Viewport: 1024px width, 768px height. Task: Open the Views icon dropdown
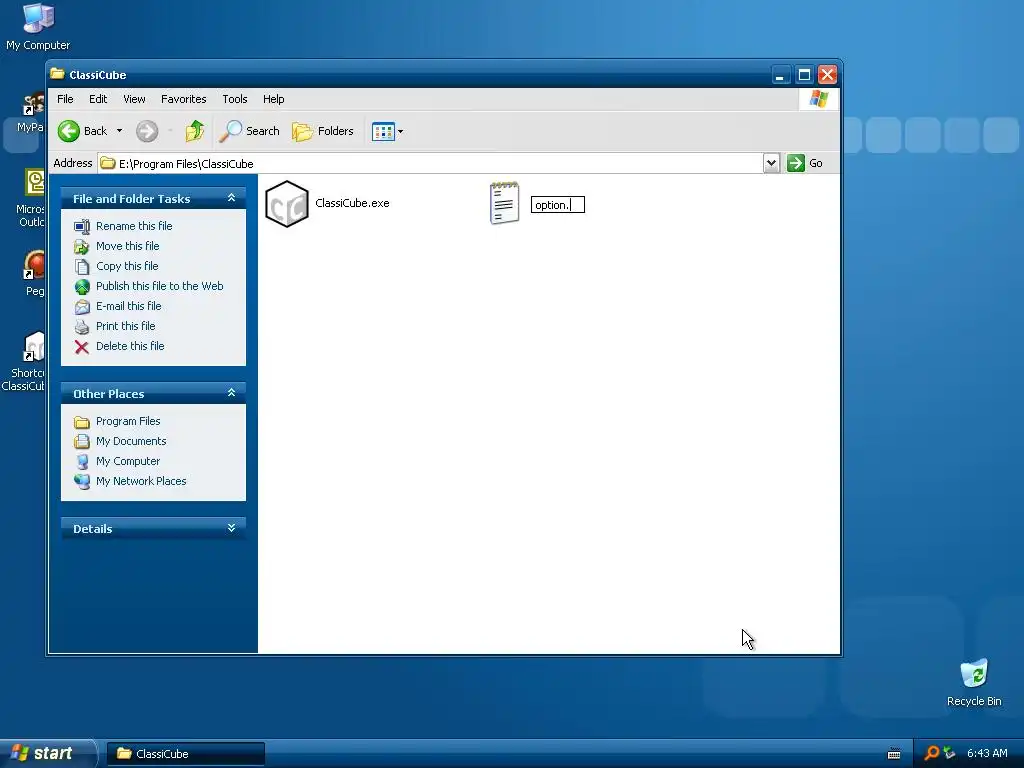point(387,131)
